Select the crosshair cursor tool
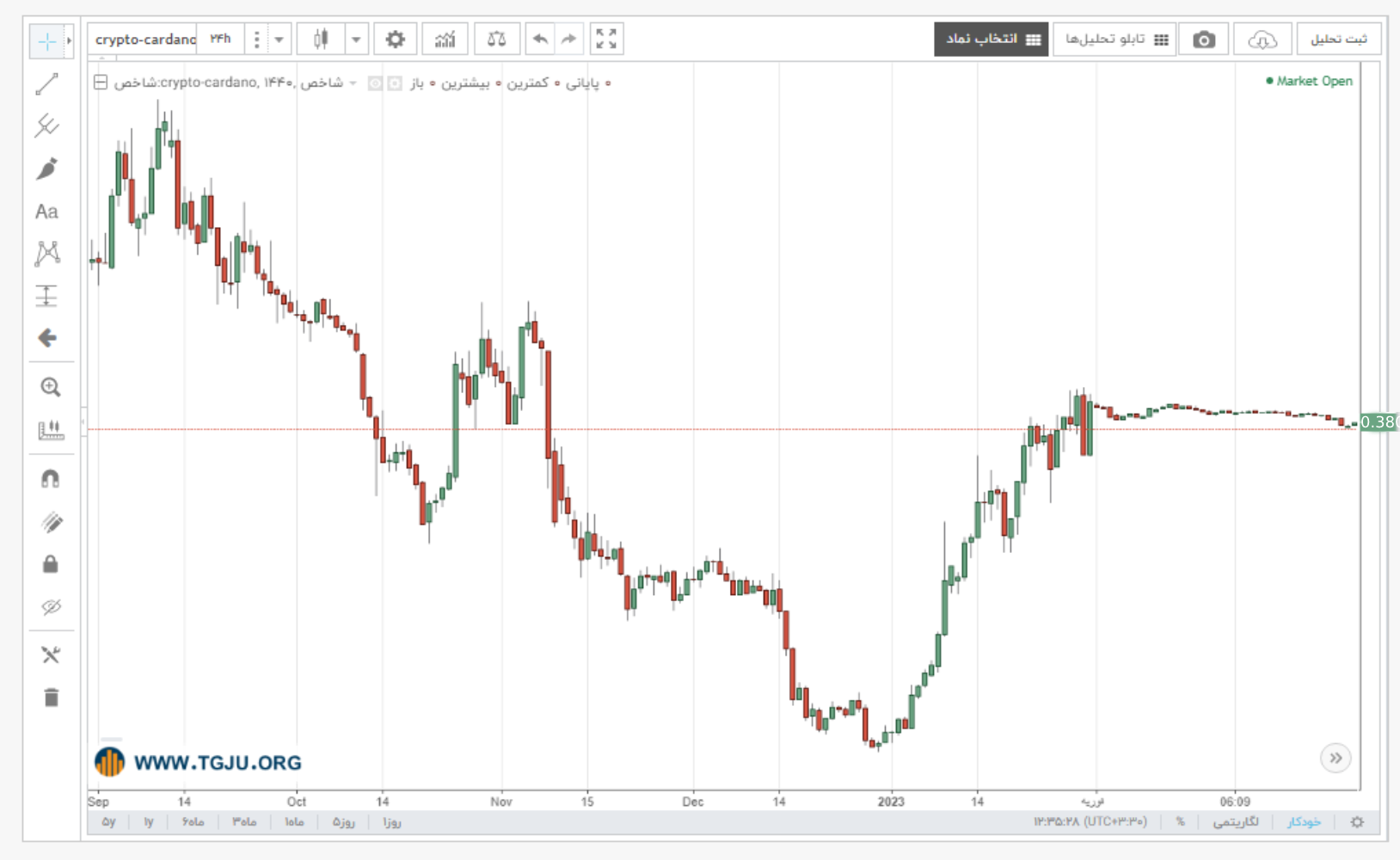Screen dimensions: 1400x860 47,40
